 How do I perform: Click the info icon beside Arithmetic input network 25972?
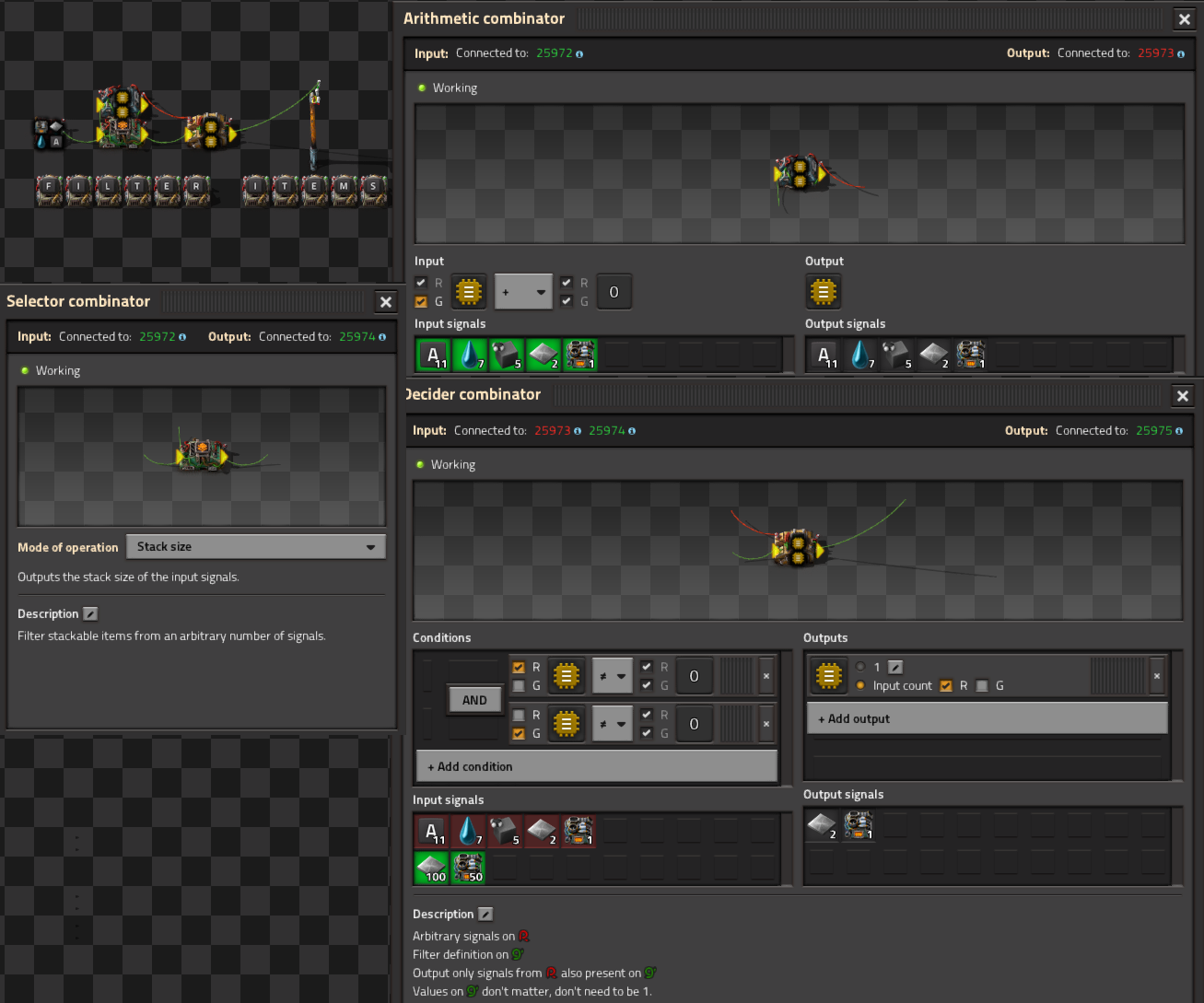[x=579, y=54]
